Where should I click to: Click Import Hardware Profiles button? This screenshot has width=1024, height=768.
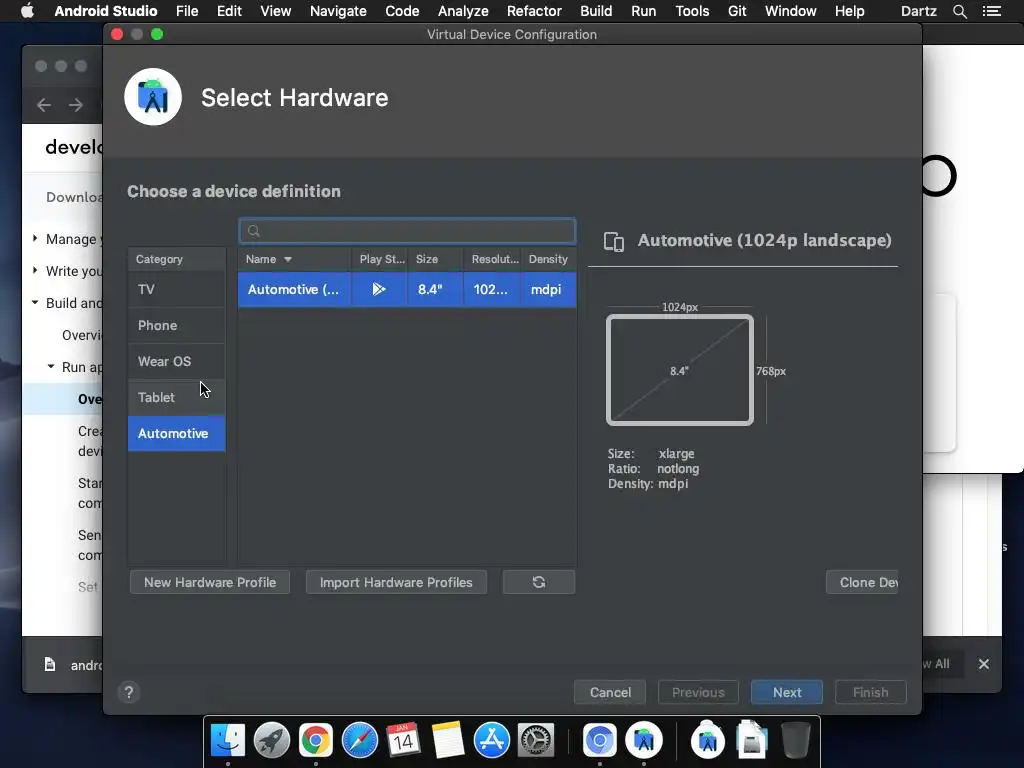click(x=396, y=583)
